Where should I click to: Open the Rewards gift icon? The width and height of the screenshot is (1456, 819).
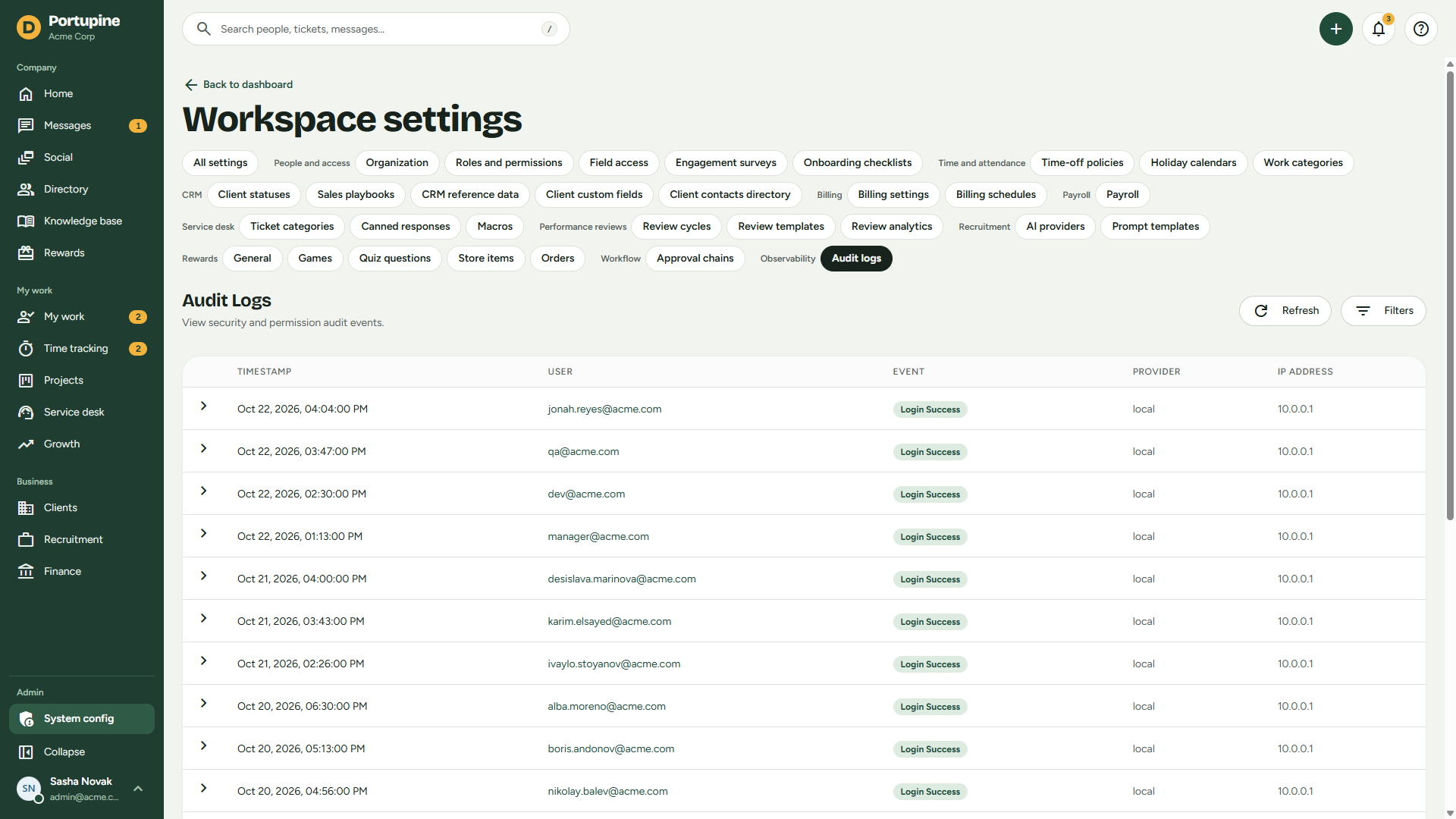(26, 253)
